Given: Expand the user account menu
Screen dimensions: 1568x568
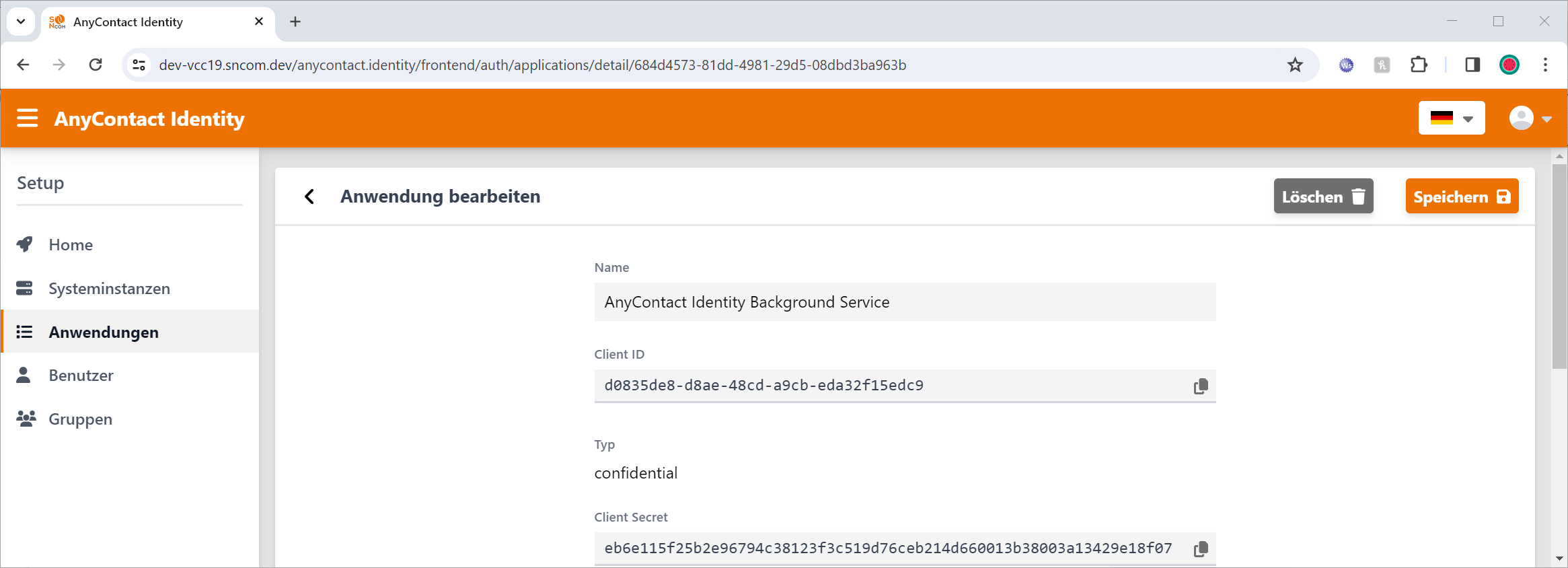Looking at the screenshot, I should click(1530, 118).
